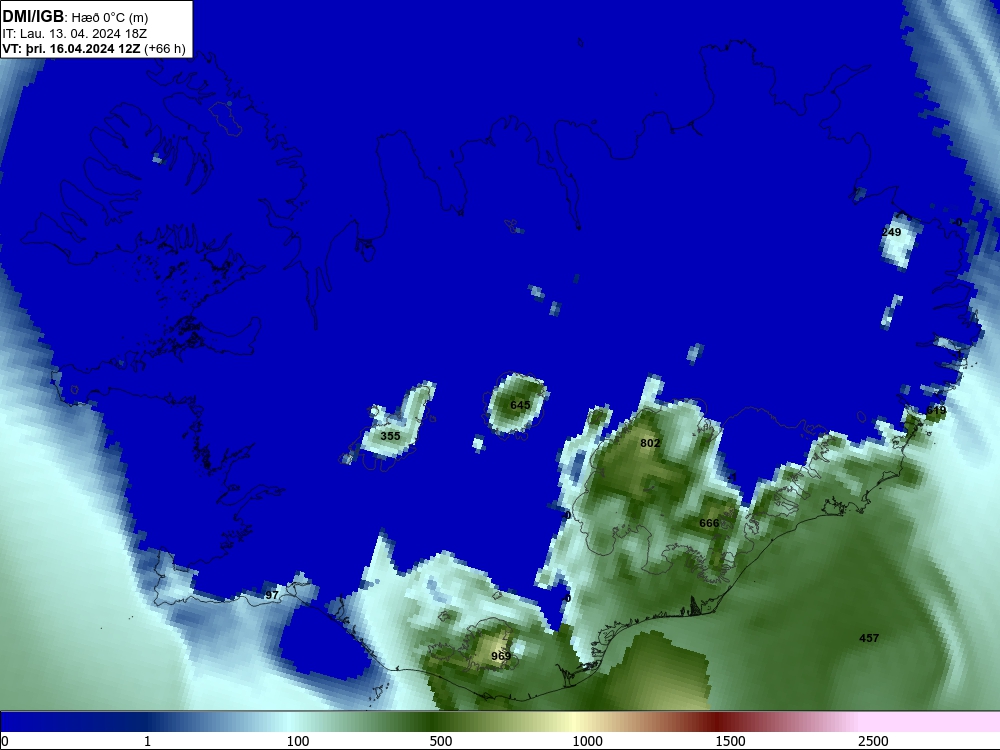Click the IT initialization time line
Screen dimensions: 1000x750
coord(75,33)
